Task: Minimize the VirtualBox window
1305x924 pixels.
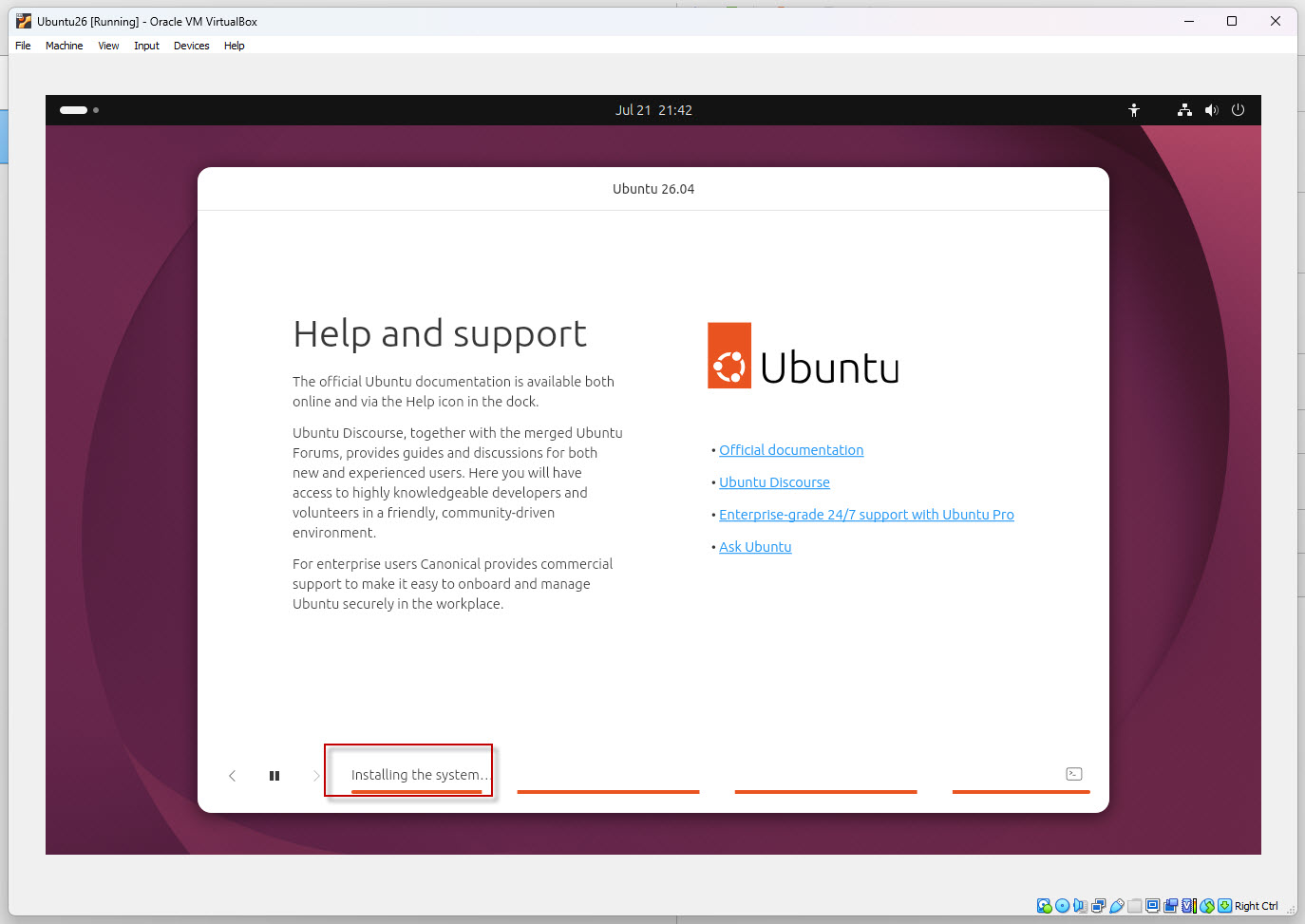Action: [1188, 21]
